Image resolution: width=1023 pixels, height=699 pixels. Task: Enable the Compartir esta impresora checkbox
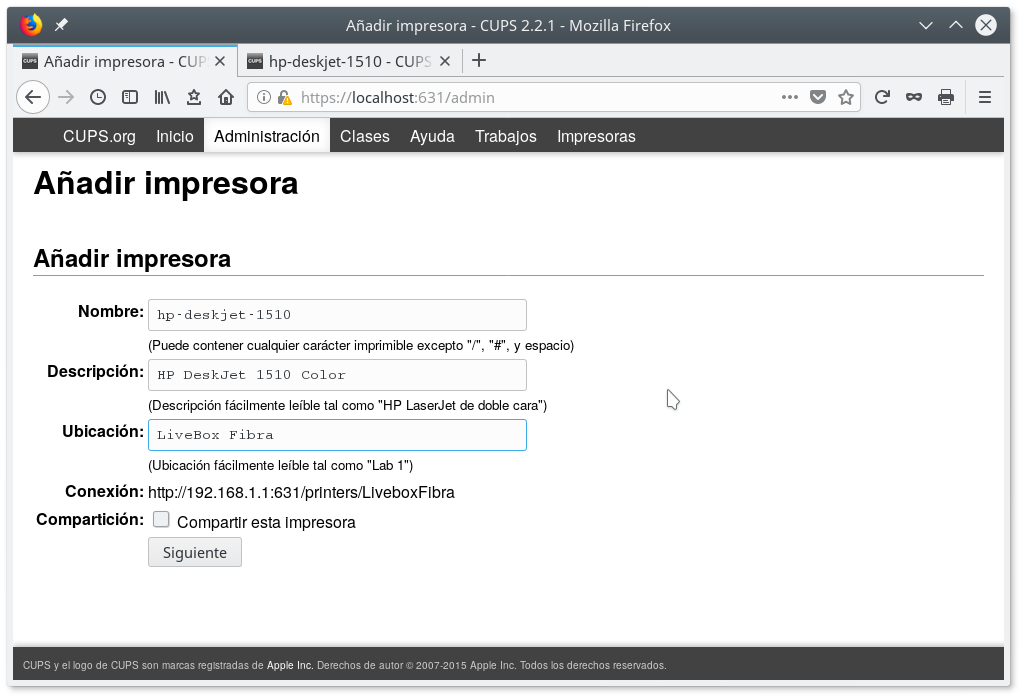161,520
